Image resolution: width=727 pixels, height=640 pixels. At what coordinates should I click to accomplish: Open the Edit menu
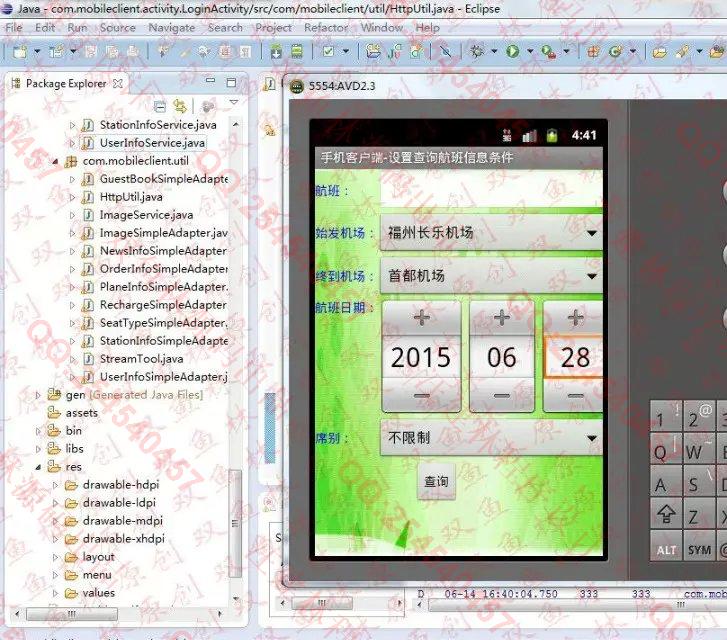(x=45, y=28)
